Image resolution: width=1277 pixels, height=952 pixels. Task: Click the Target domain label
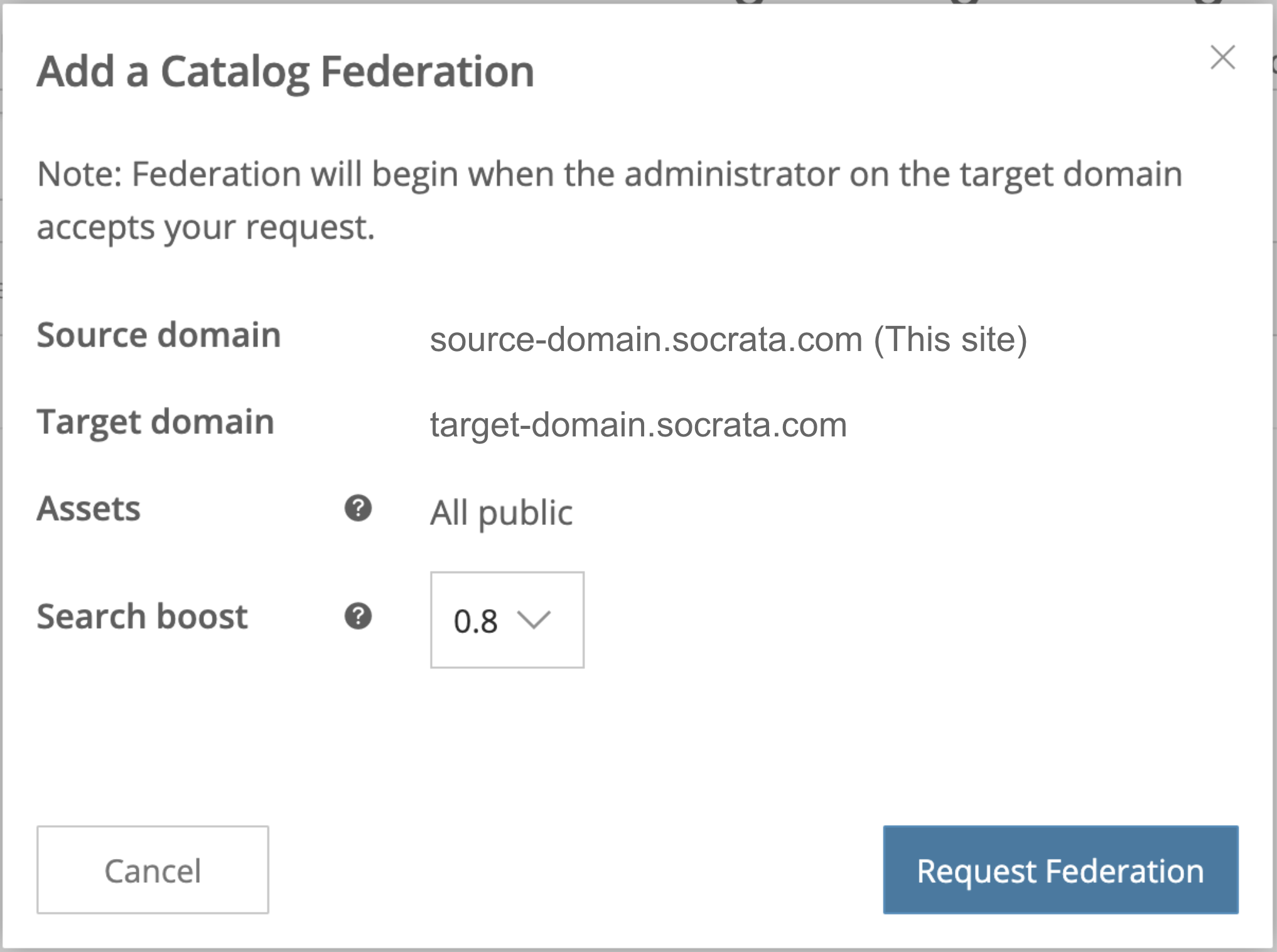tap(156, 421)
